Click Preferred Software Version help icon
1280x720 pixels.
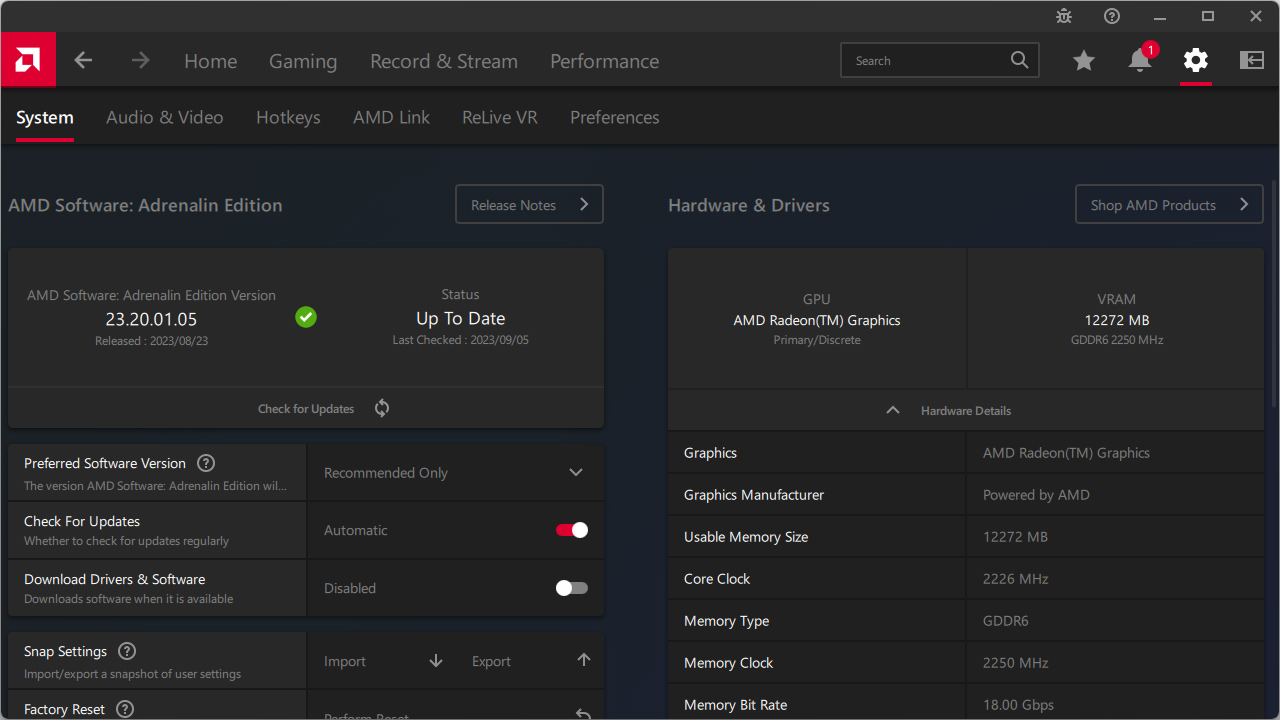206,463
